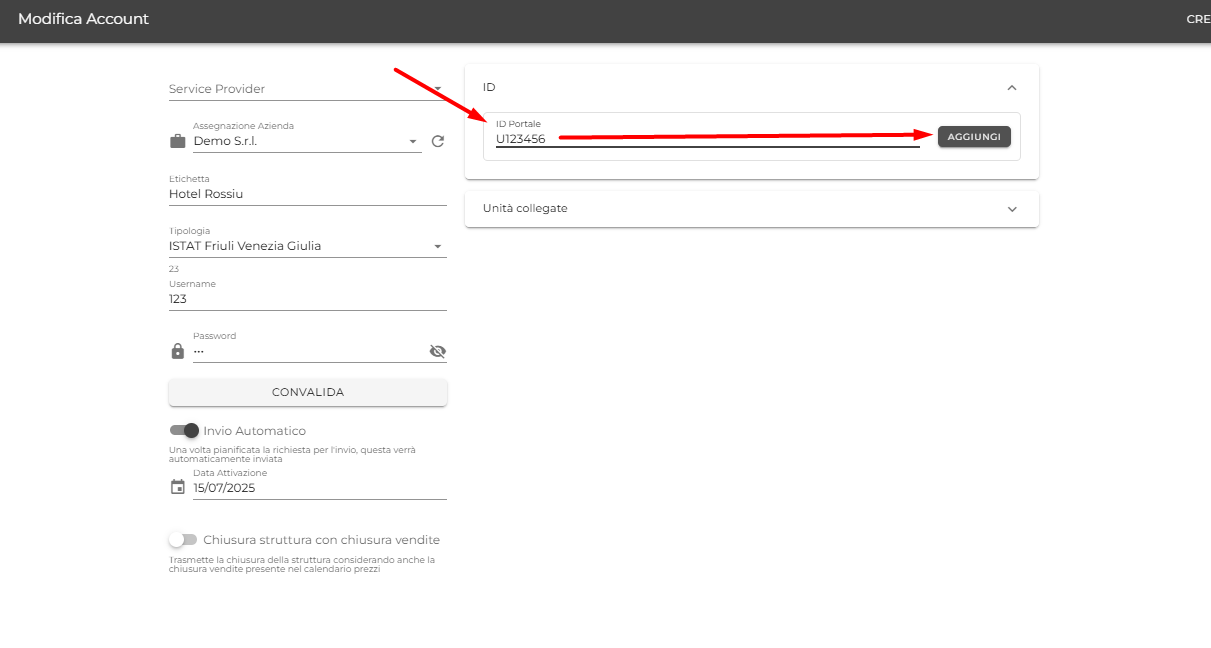Open the Service Provider dropdown

[307, 89]
